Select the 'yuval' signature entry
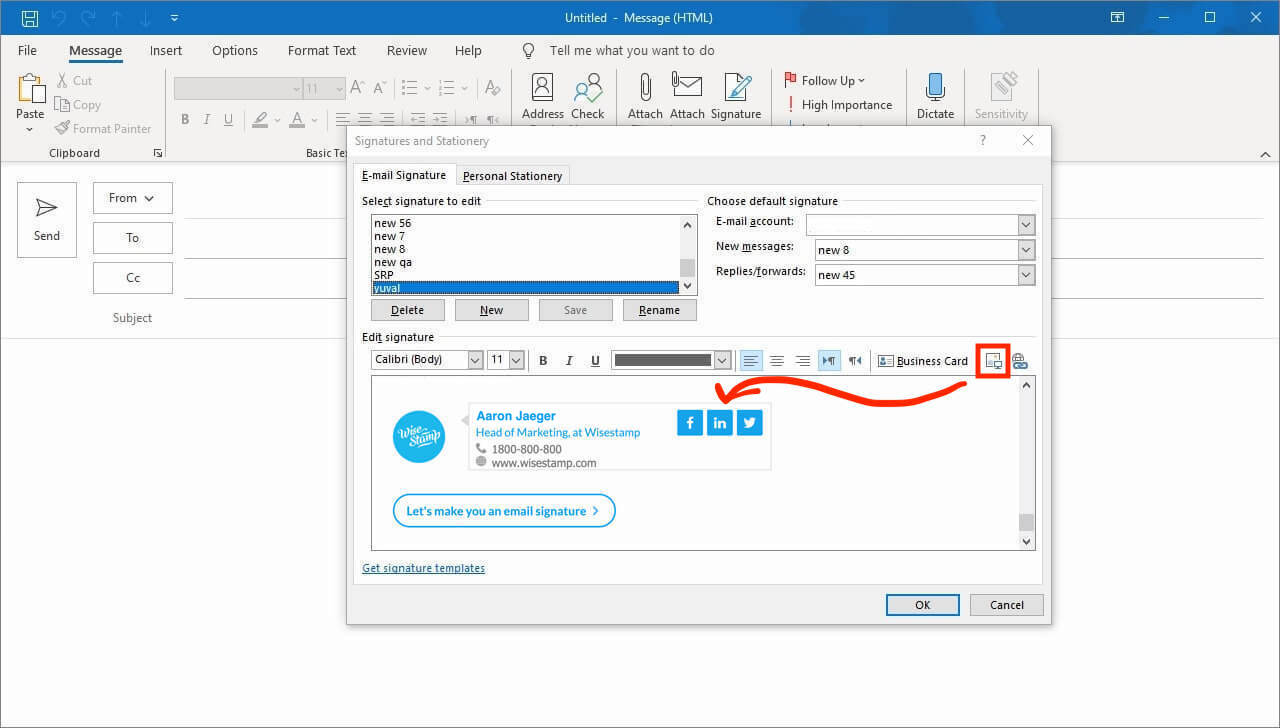 click(525, 288)
